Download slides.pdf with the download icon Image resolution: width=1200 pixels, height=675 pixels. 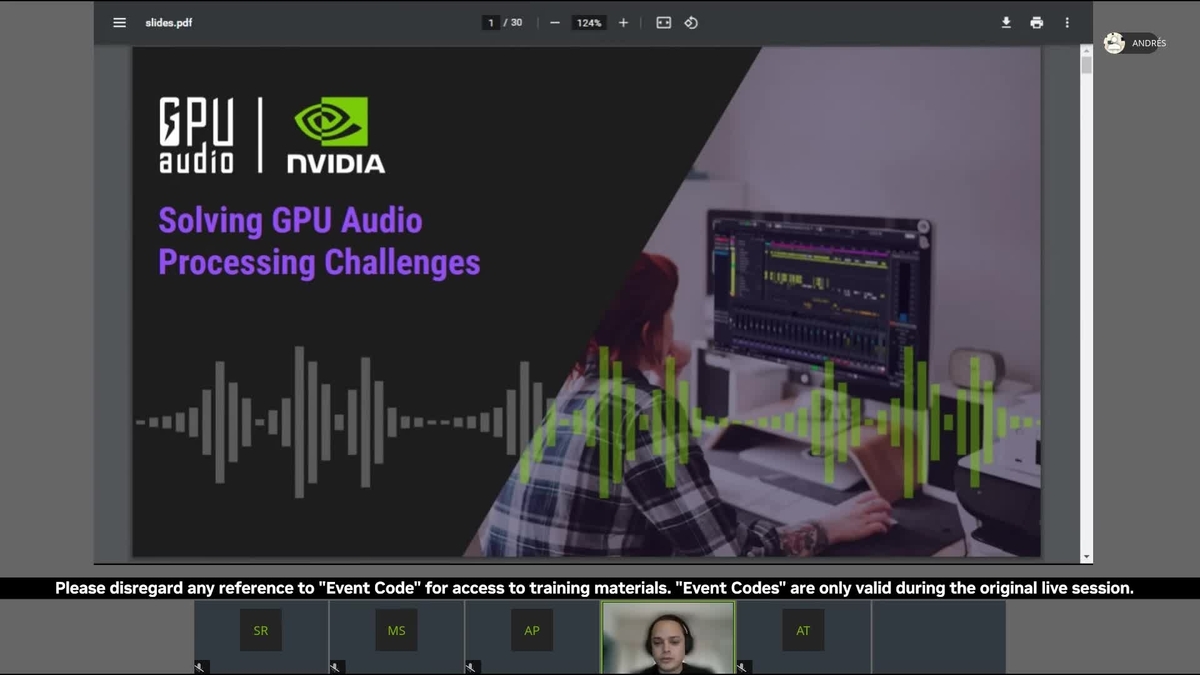pyautogui.click(x=1006, y=23)
